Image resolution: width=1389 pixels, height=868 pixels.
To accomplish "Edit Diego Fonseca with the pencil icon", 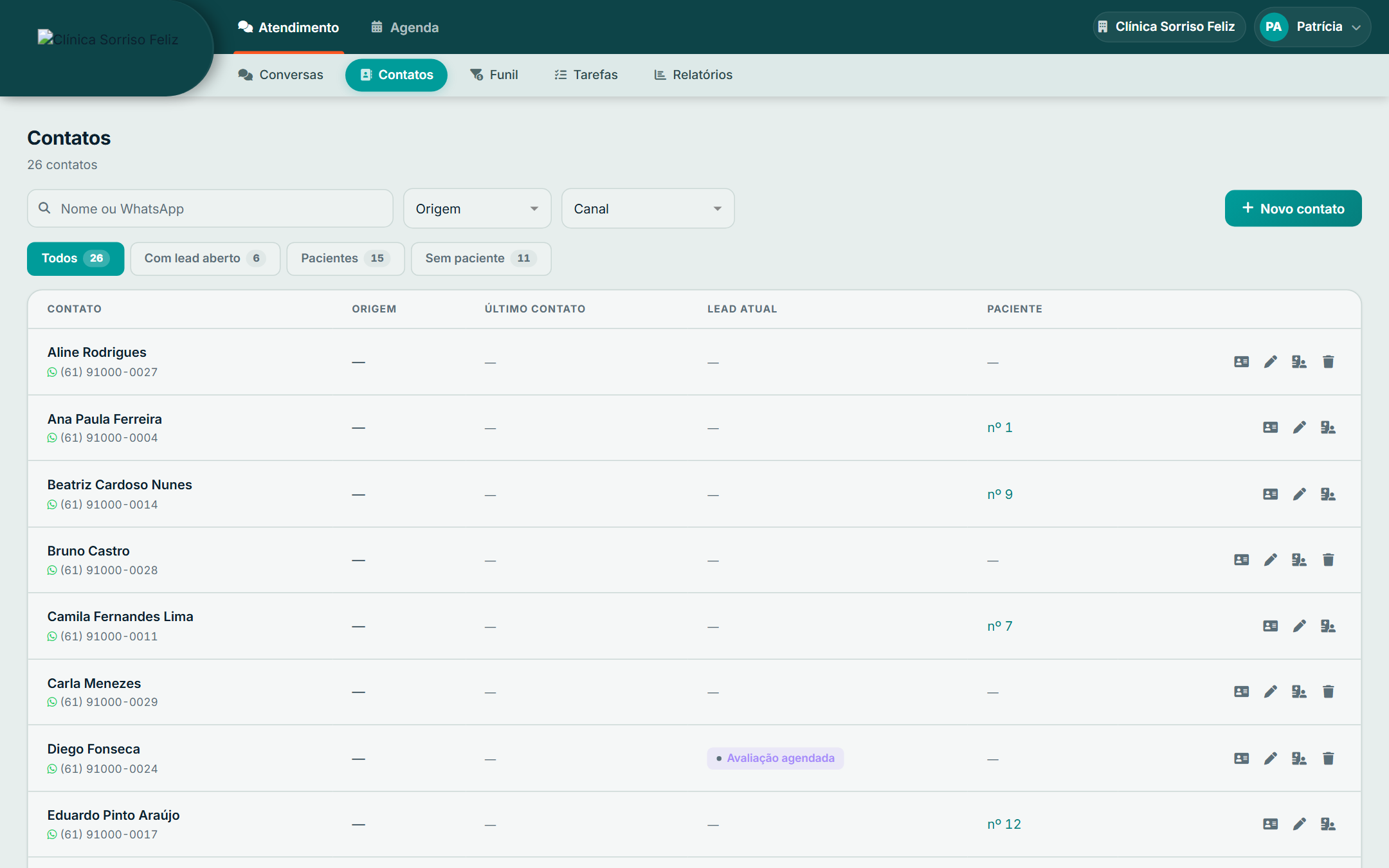I will [x=1270, y=759].
